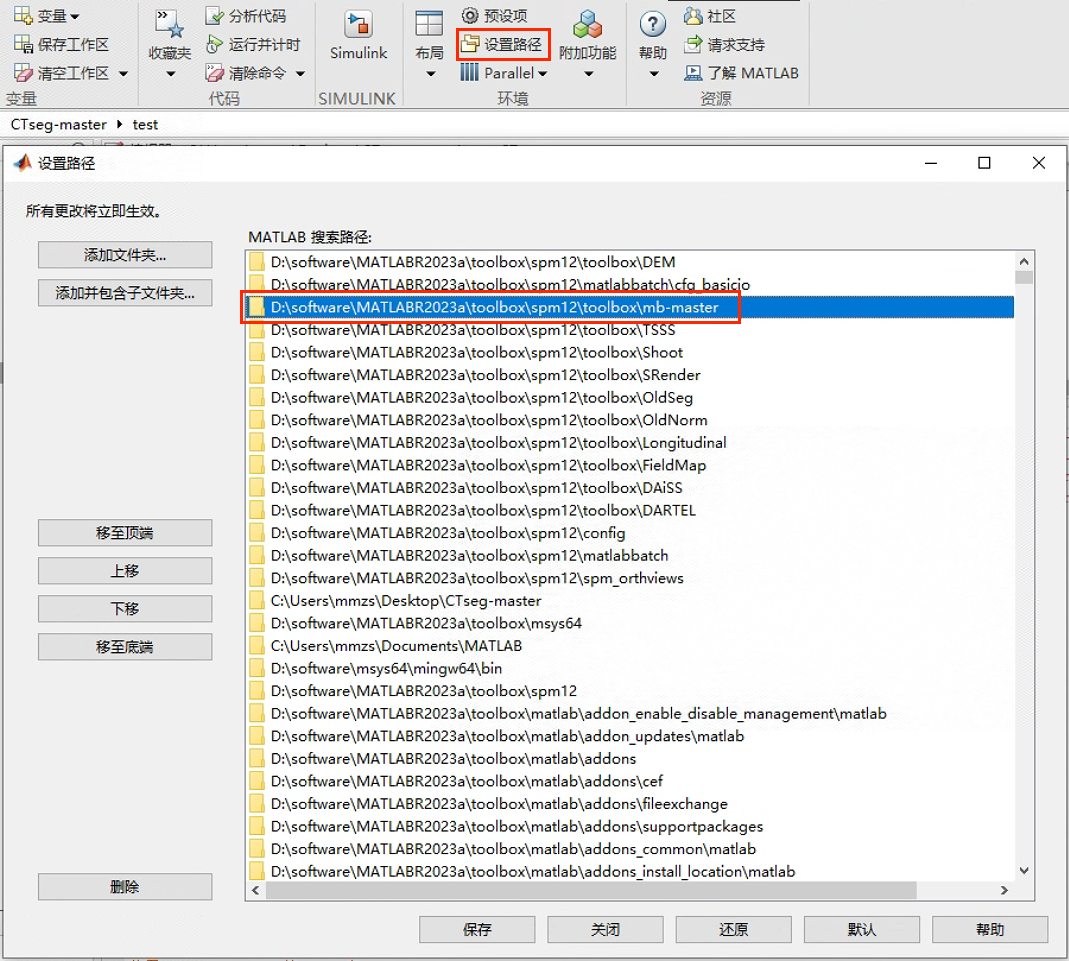Expand the 收藏夹 dropdown arrow

click(170, 74)
